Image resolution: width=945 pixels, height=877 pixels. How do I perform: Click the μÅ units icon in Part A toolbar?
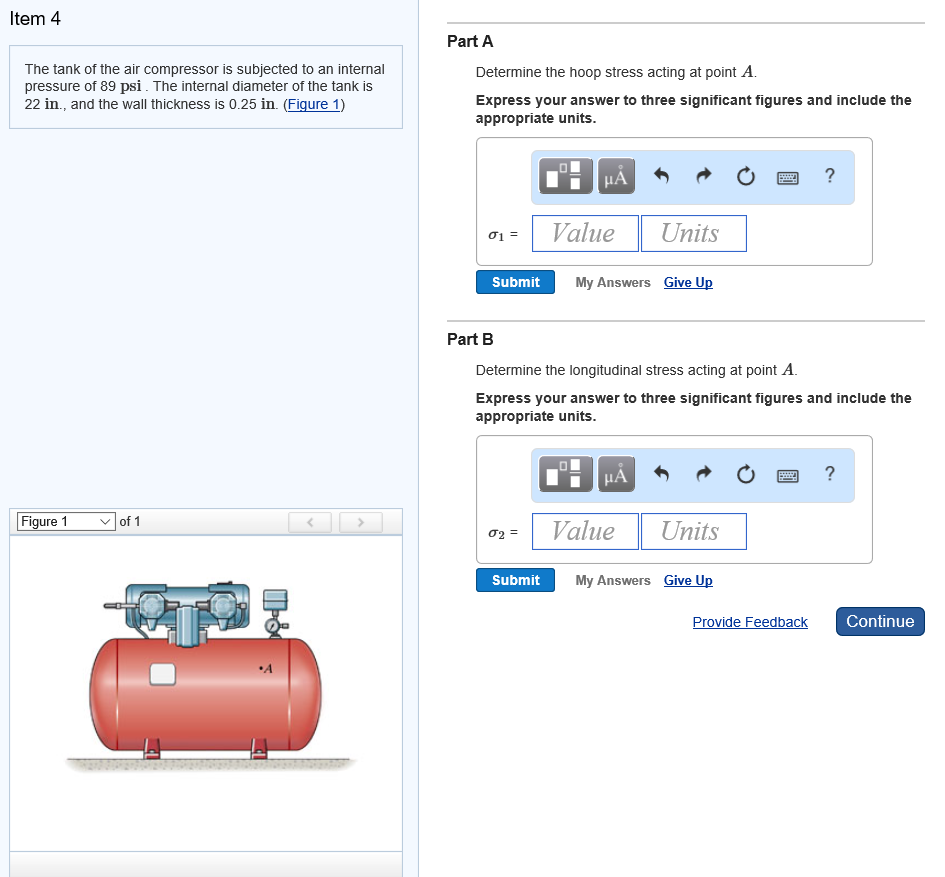pyautogui.click(x=615, y=176)
